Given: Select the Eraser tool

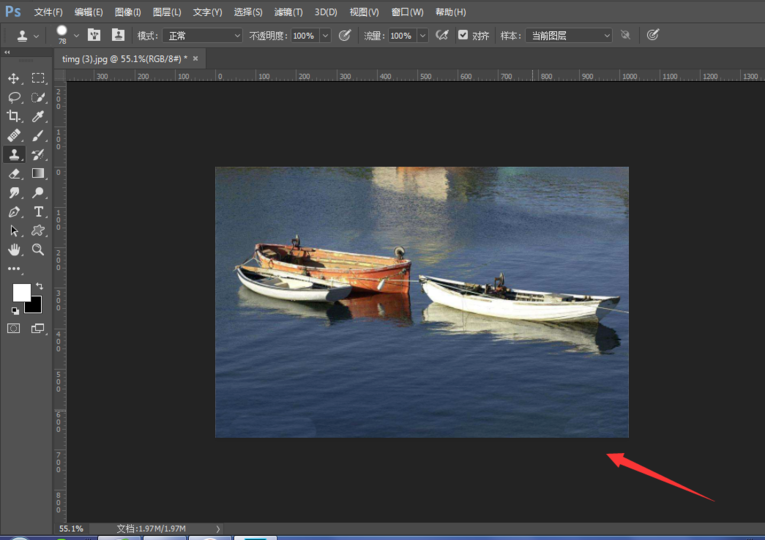Looking at the screenshot, I should coord(14,174).
